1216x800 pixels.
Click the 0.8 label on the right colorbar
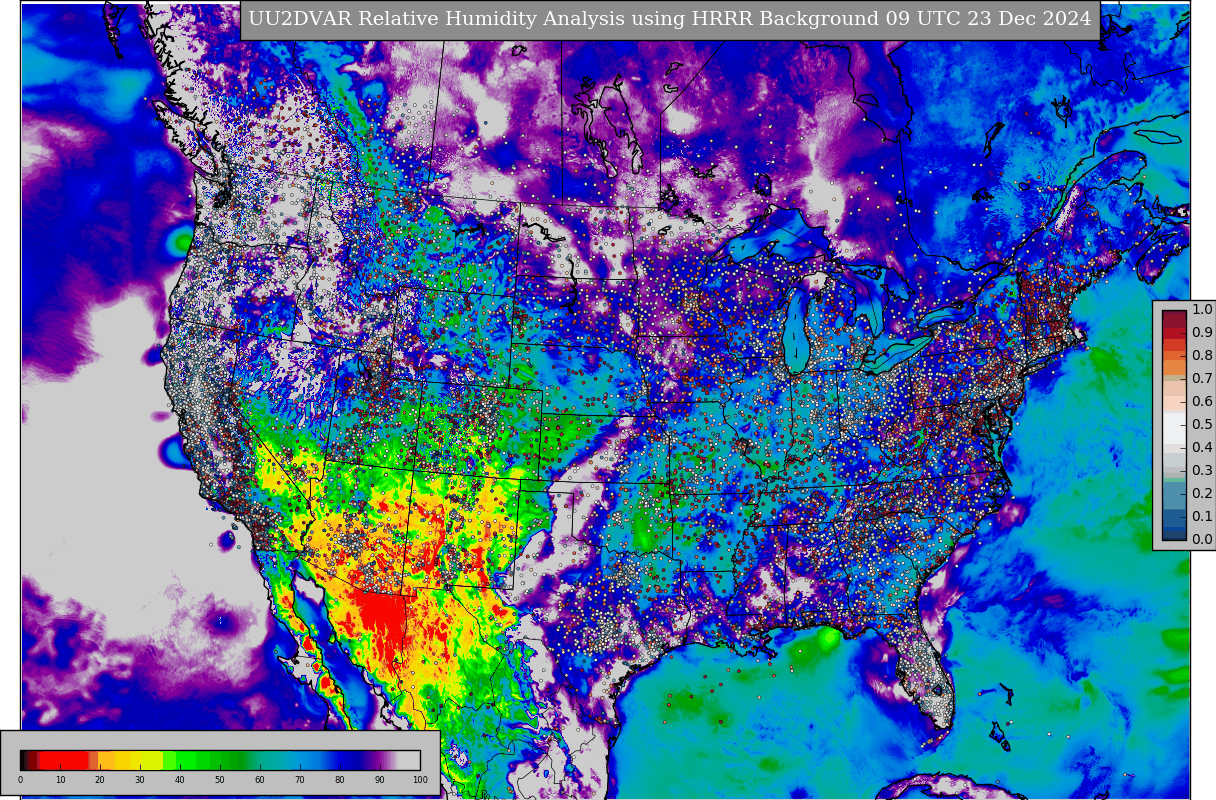pos(1202,356)
